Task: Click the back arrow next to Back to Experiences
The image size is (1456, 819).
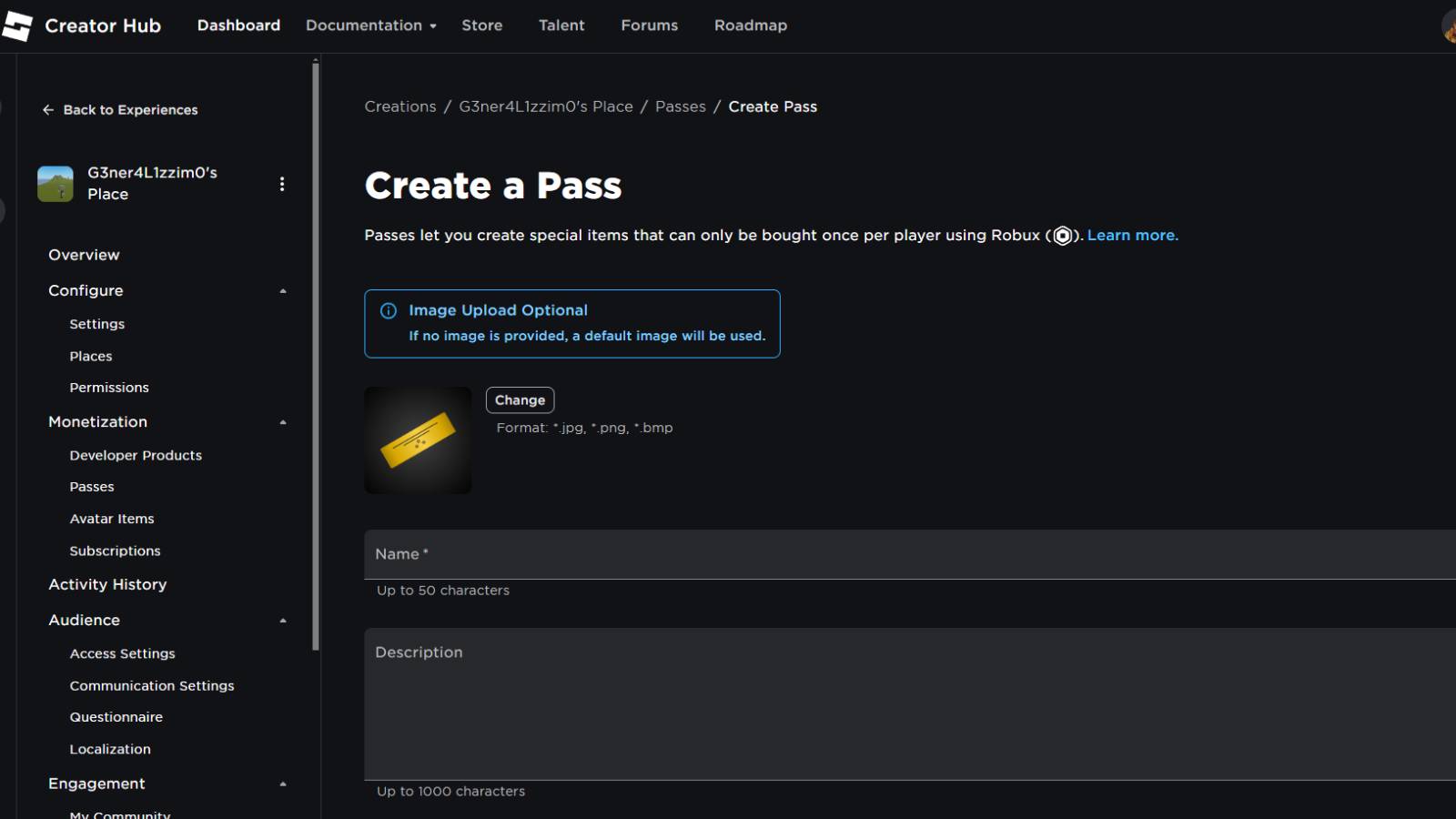Action: pos(46,109)
